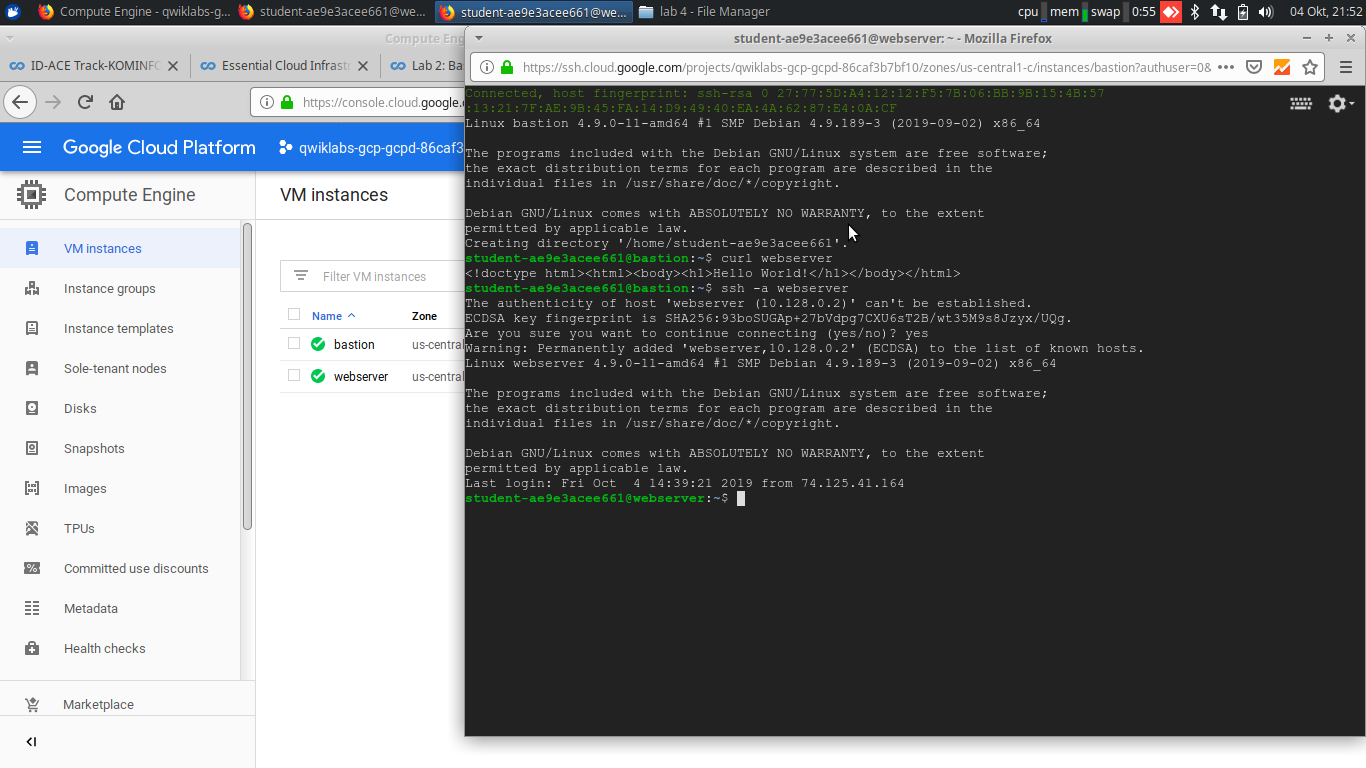Collapse the sidebar with the arrow icon

point(31,742)
